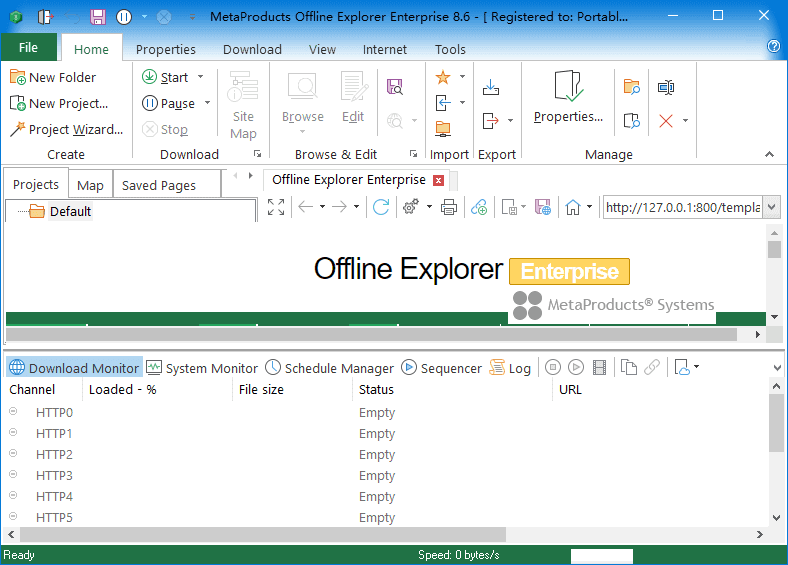The height and width of the screenshot is (565, 788).
Task: Open the Schedule Manager tab
Action: (329, 368)
